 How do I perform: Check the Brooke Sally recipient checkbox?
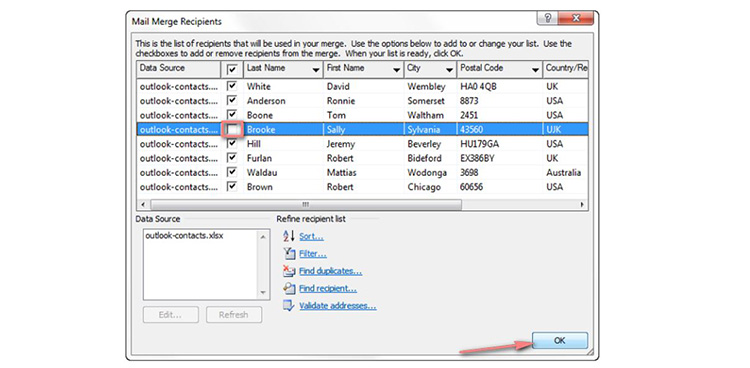click(x=232, y=130)
